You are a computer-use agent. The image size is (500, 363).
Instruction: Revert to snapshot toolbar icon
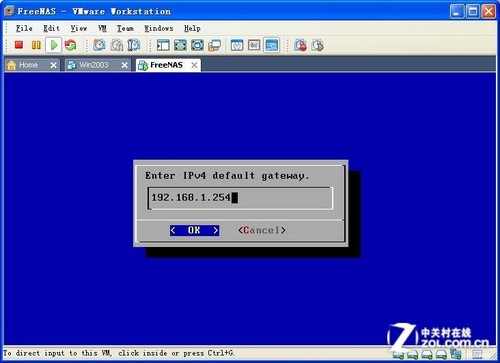point(116,45)
